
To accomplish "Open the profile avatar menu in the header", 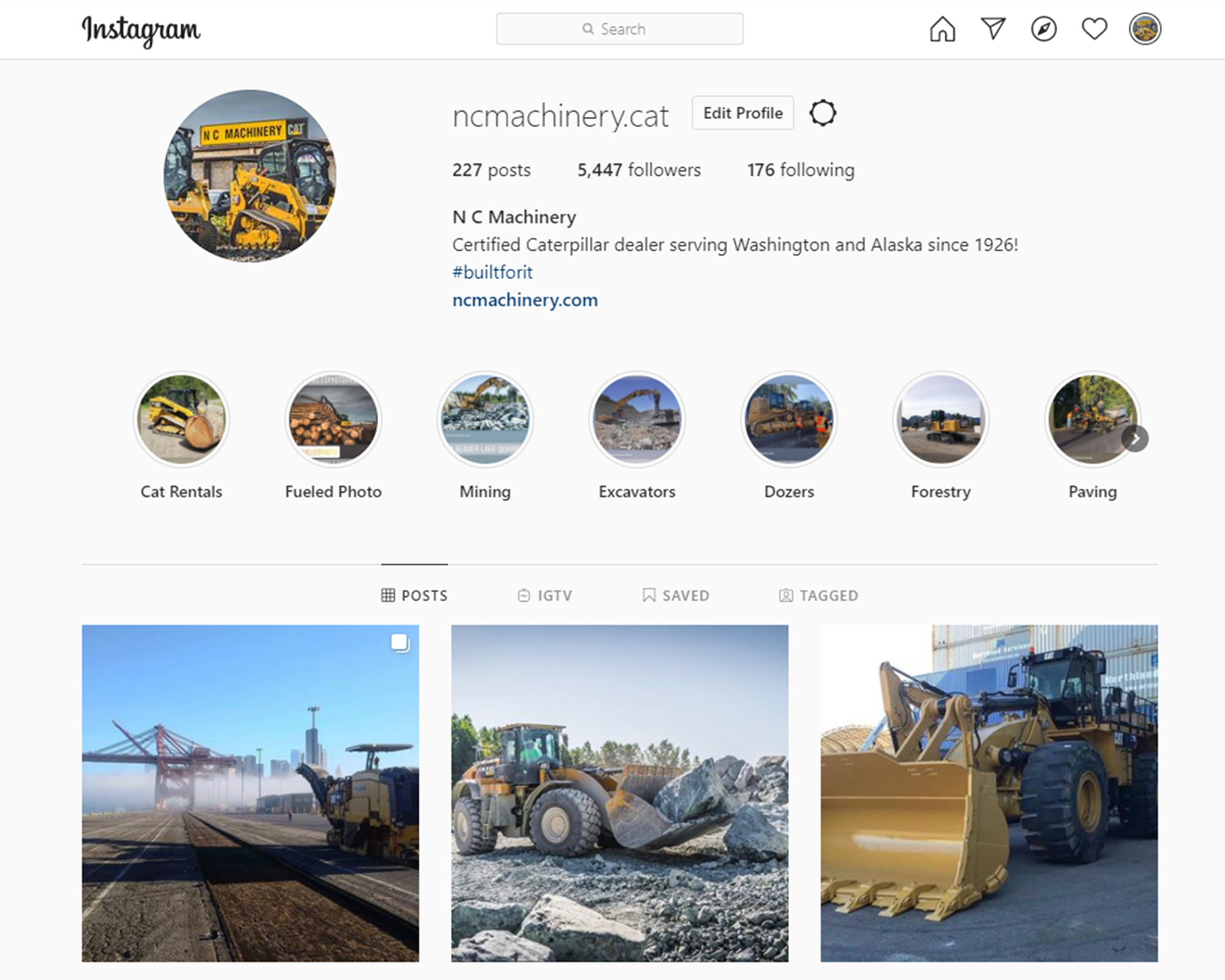I will [1145, 29].
